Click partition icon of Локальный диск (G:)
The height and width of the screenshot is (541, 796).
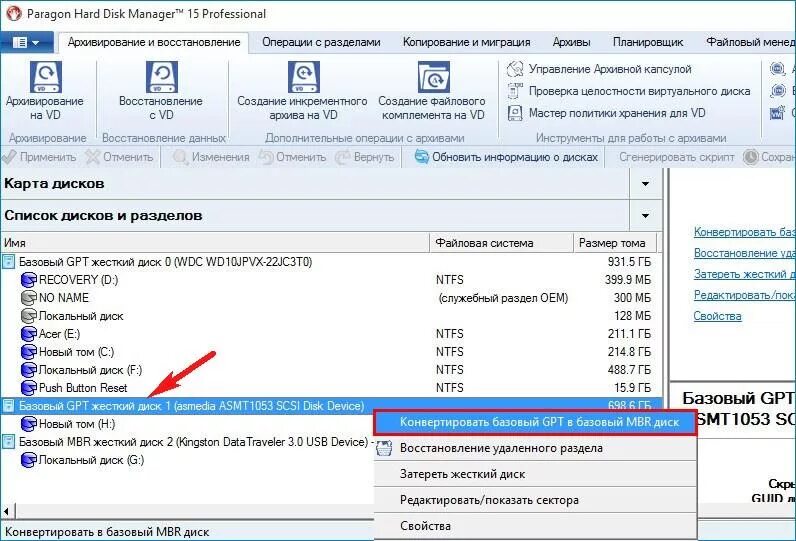click(28, 460)
